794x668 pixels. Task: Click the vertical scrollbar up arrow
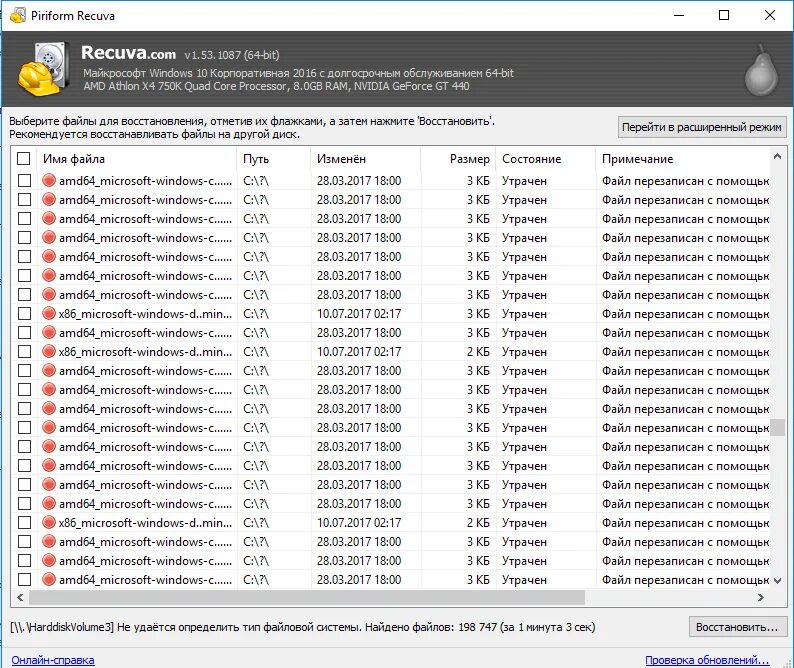777,157
